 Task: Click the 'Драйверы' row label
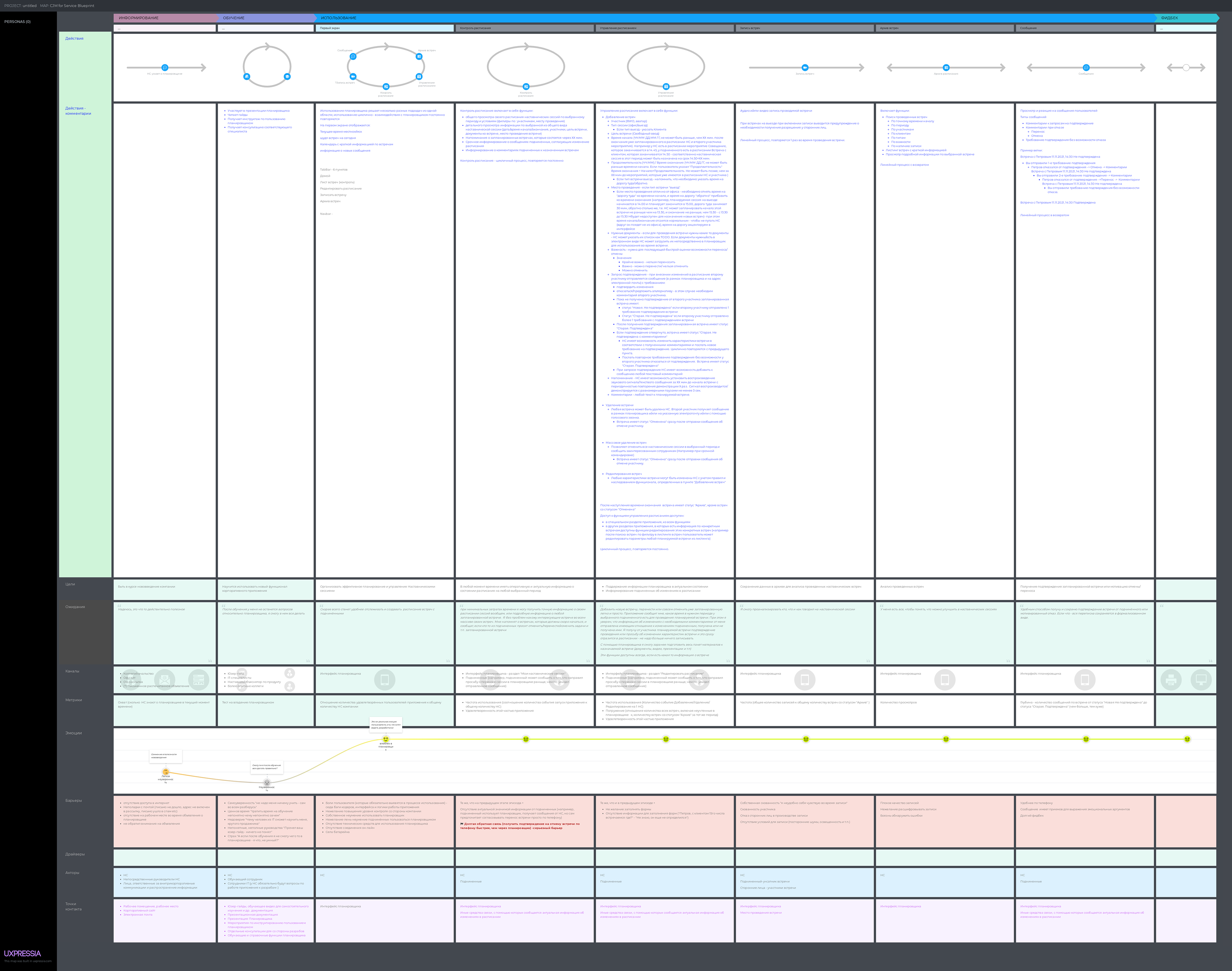(x=74, y=855)
